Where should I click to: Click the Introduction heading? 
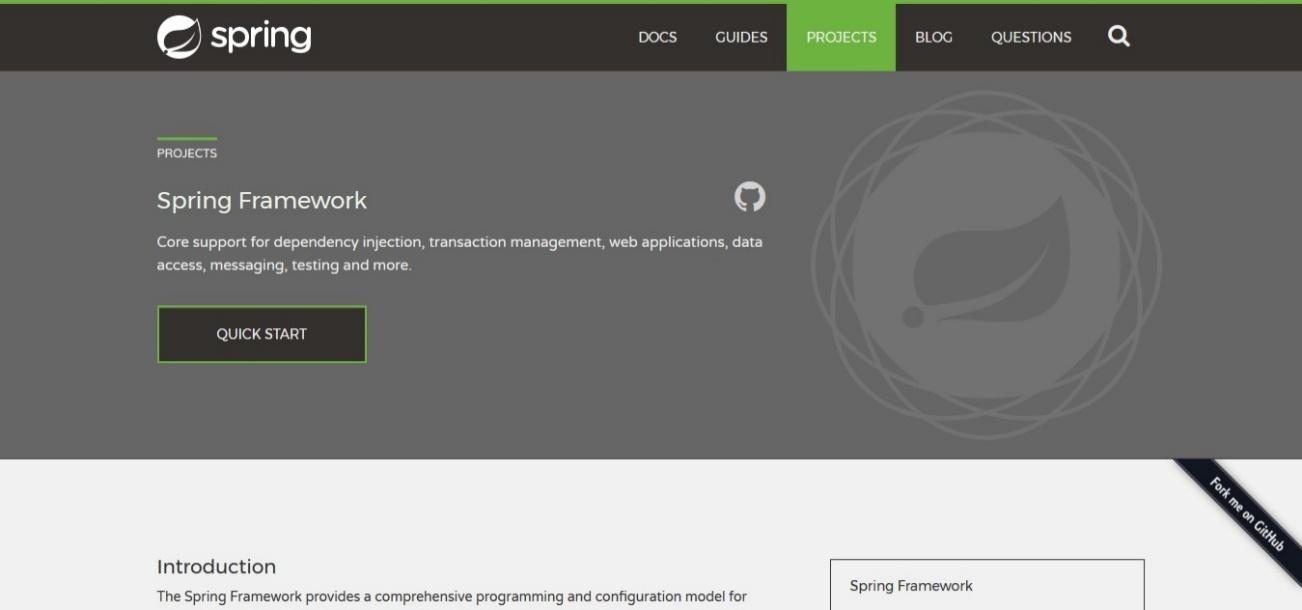point(216,567)
